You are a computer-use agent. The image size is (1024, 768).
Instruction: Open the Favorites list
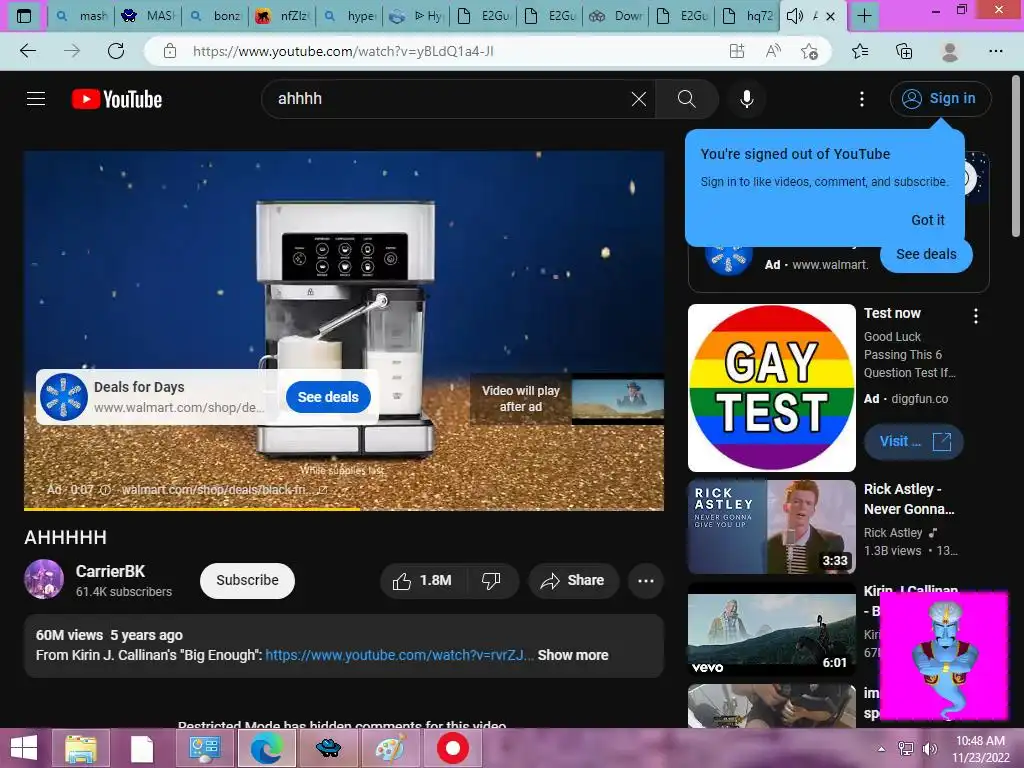[x=860, y=51]
